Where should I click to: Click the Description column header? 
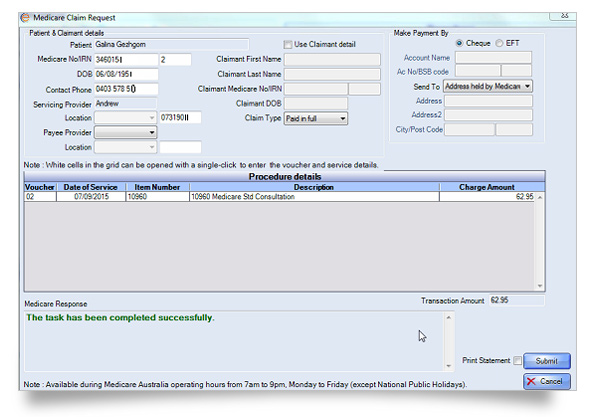[x=314, y=187]
